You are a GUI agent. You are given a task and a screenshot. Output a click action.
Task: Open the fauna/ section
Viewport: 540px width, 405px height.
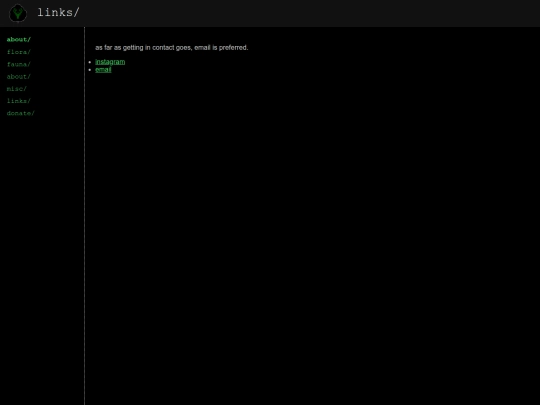pos(19,64)
